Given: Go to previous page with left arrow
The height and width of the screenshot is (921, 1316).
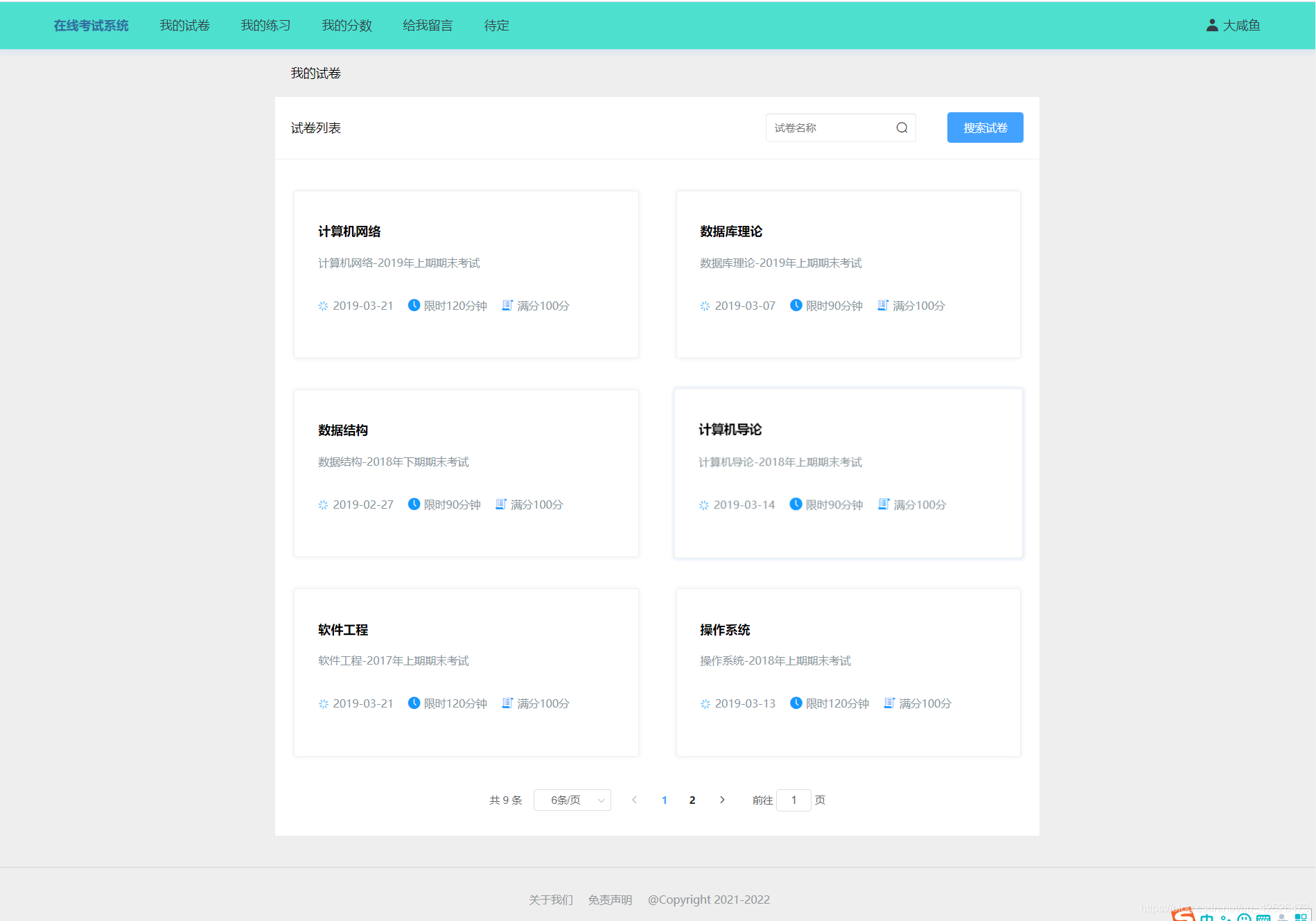Looking at the screenshot, I should click(x=634, y=800).
